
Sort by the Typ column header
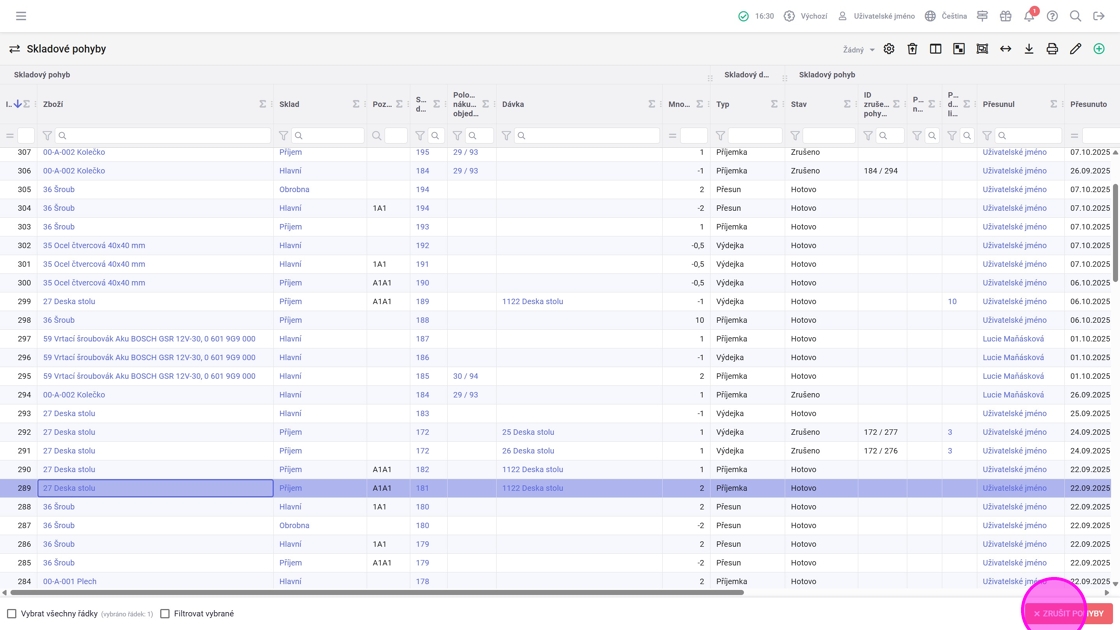723,104
